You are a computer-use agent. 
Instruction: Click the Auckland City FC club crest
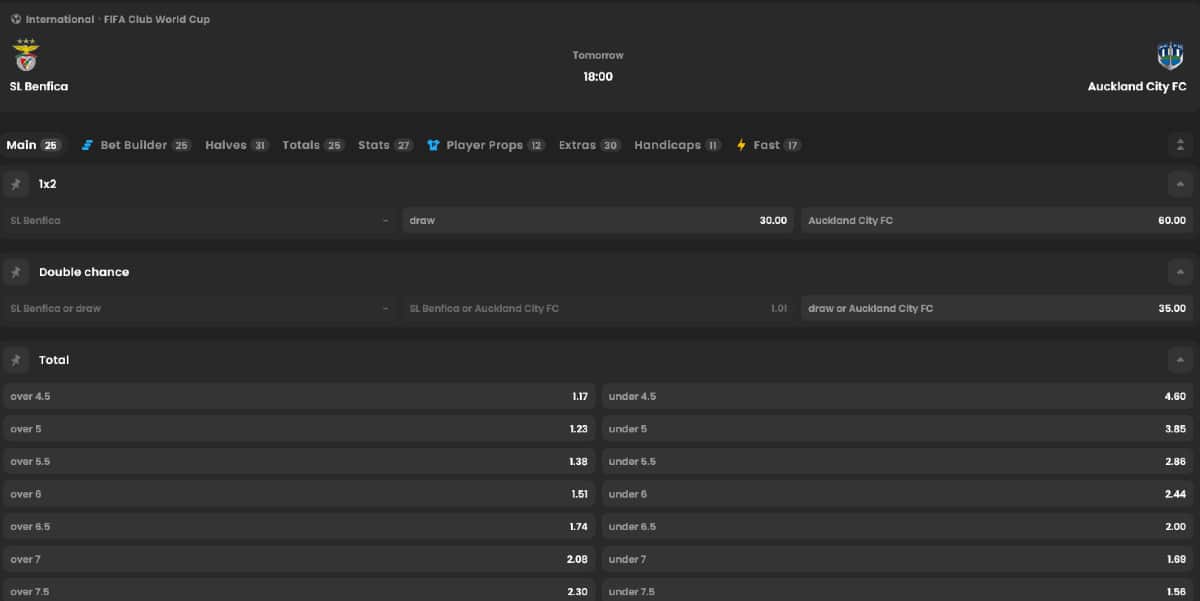(1170, 55)
